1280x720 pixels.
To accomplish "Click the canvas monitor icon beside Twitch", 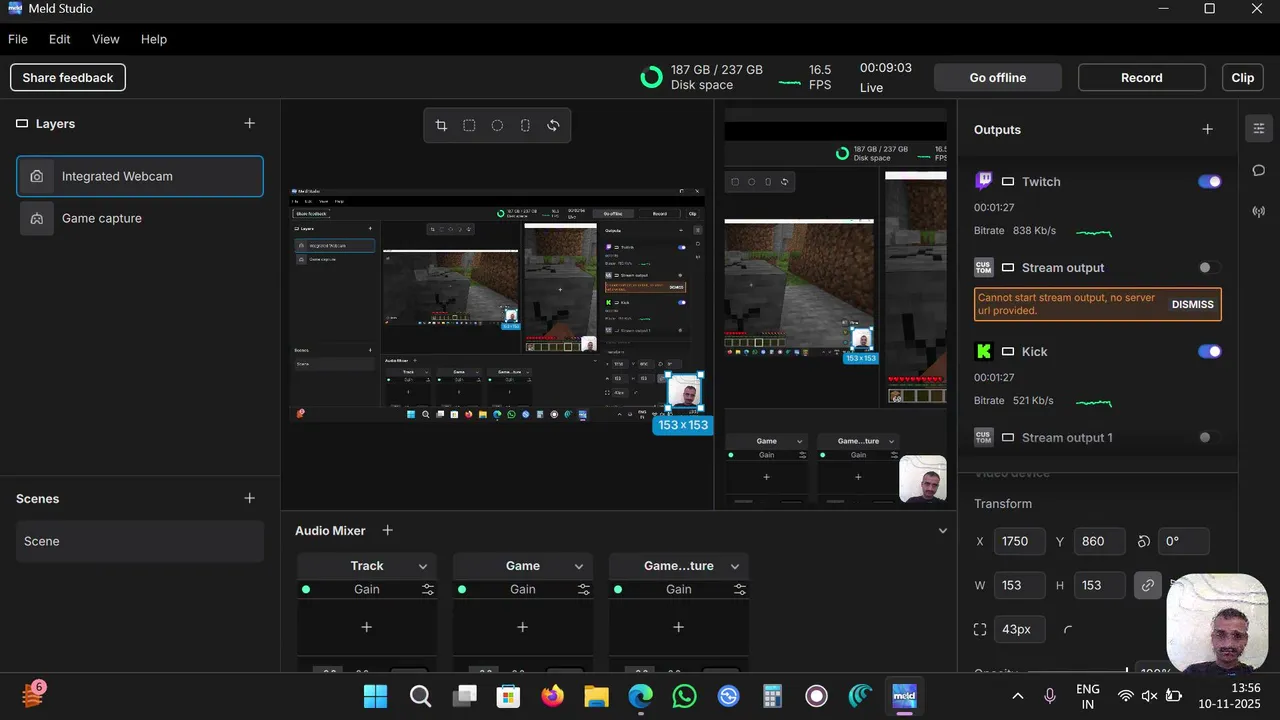I will point(1008,181).
